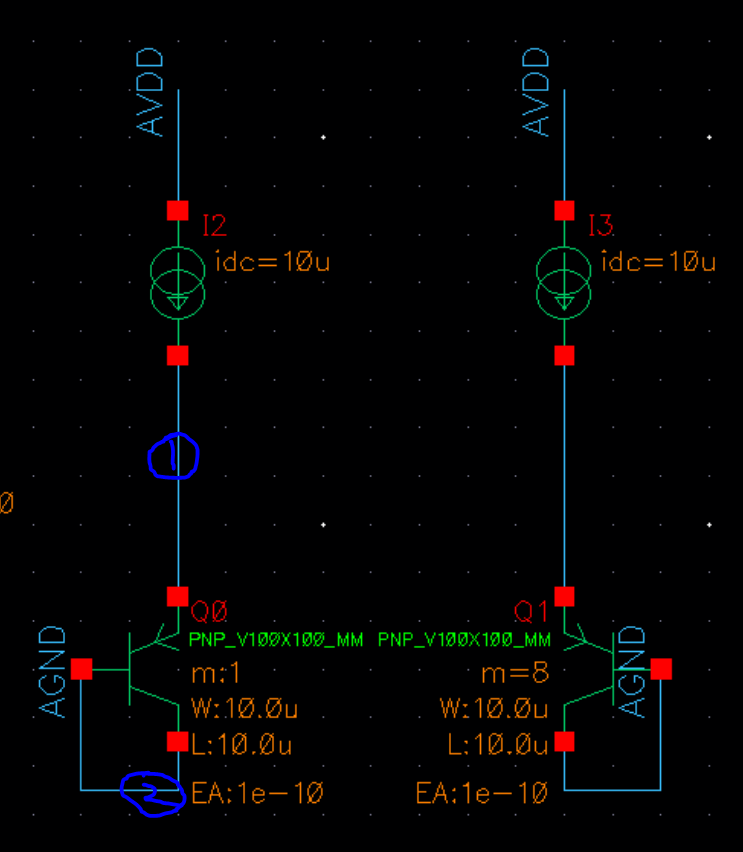
Task: Select the AVDD net label above I3
Action: (535, 91)
